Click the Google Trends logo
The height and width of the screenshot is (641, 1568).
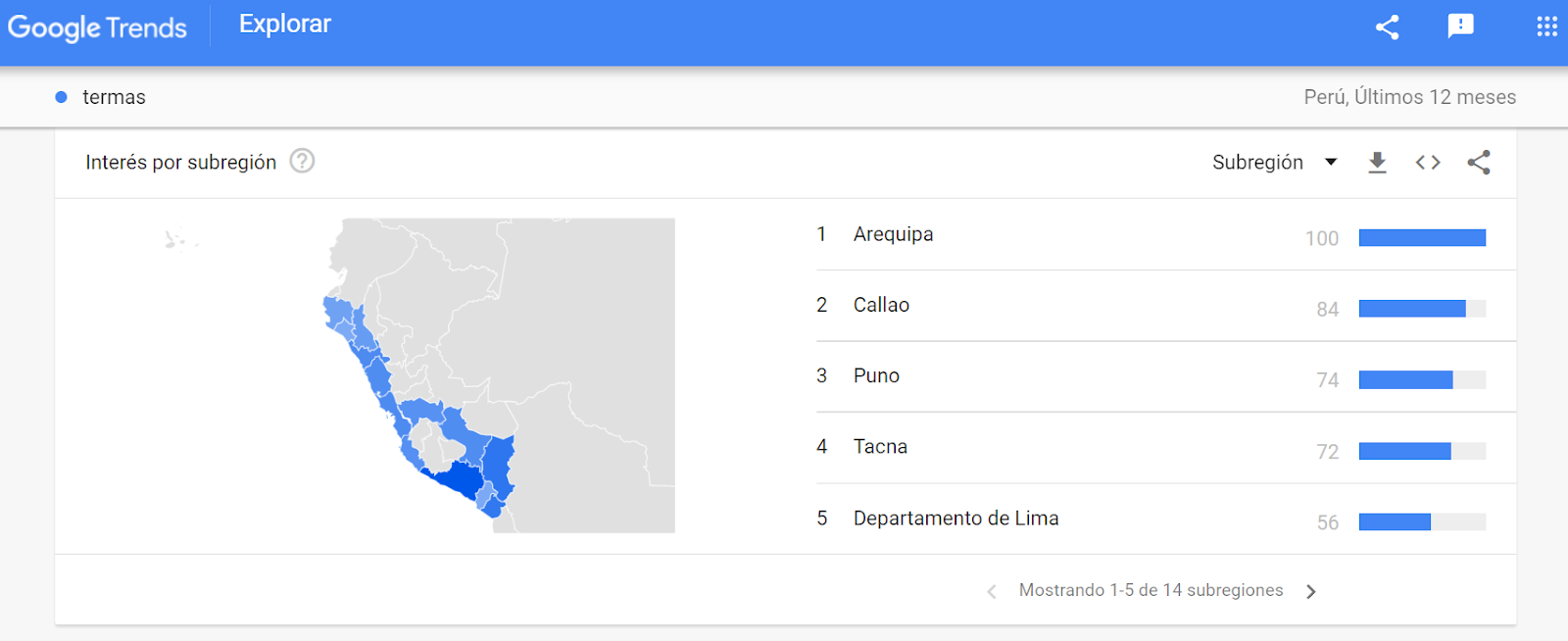coord(97,26)
